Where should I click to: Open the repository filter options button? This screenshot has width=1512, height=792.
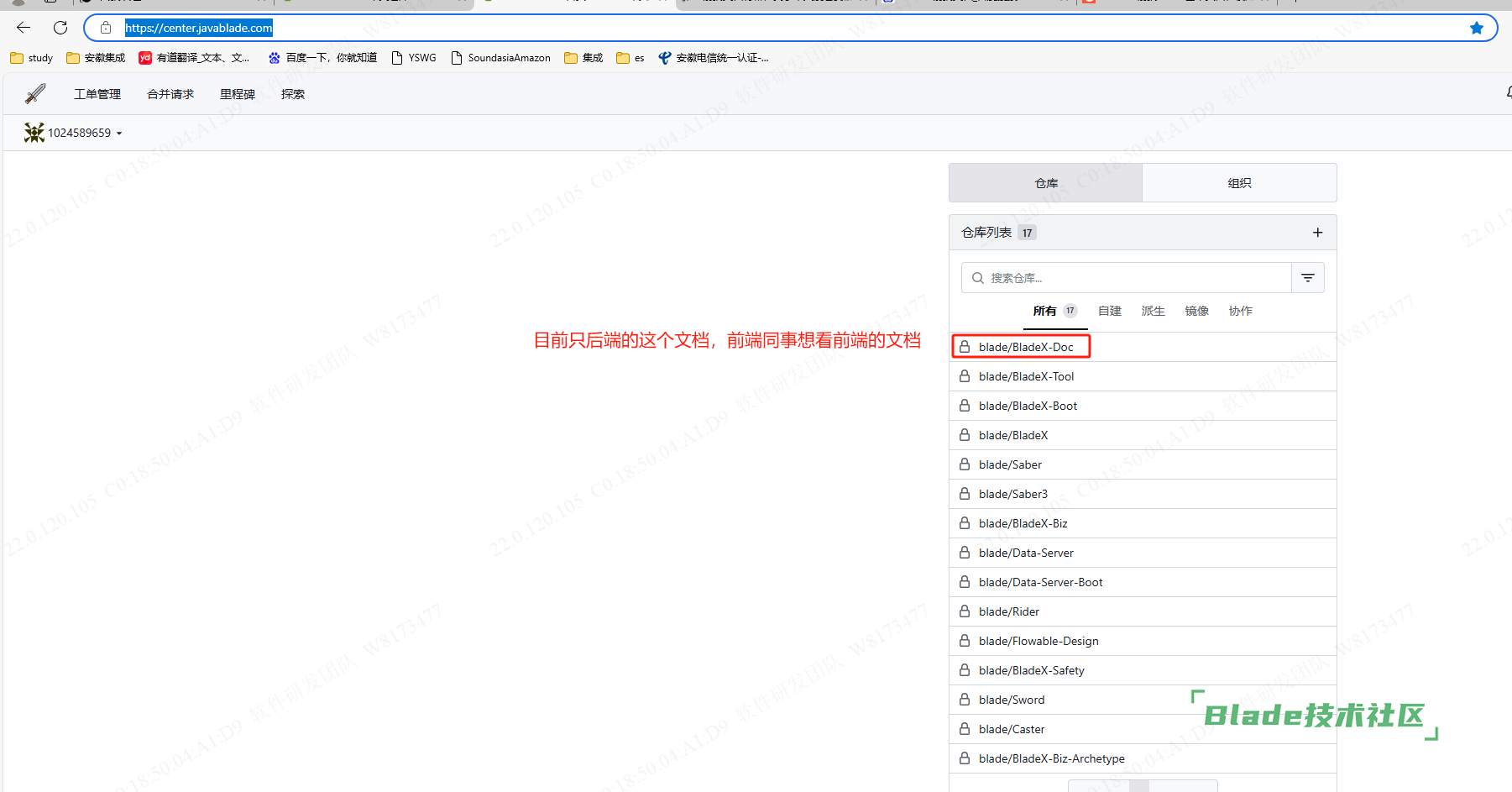1308,278
